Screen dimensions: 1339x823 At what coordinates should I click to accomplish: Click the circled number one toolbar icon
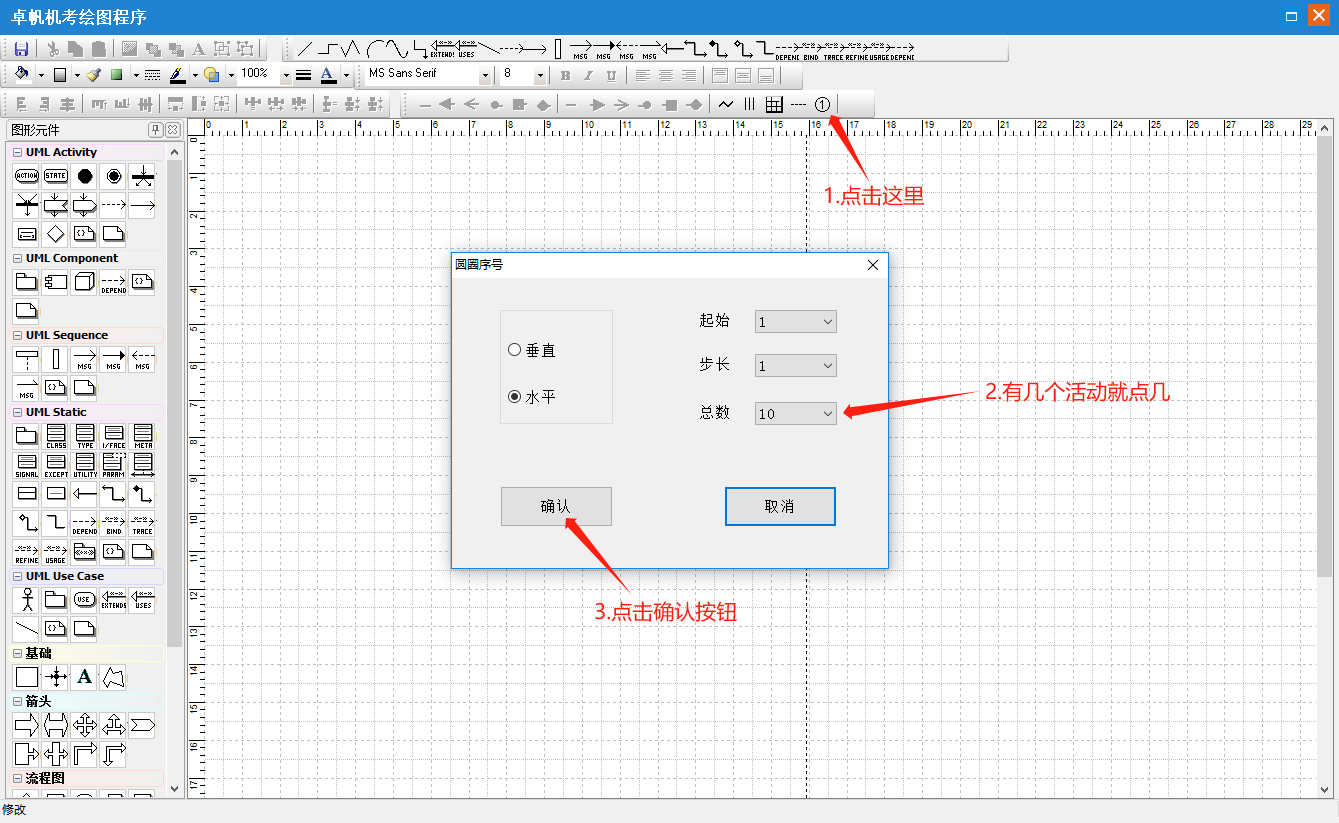coord(822,104)
